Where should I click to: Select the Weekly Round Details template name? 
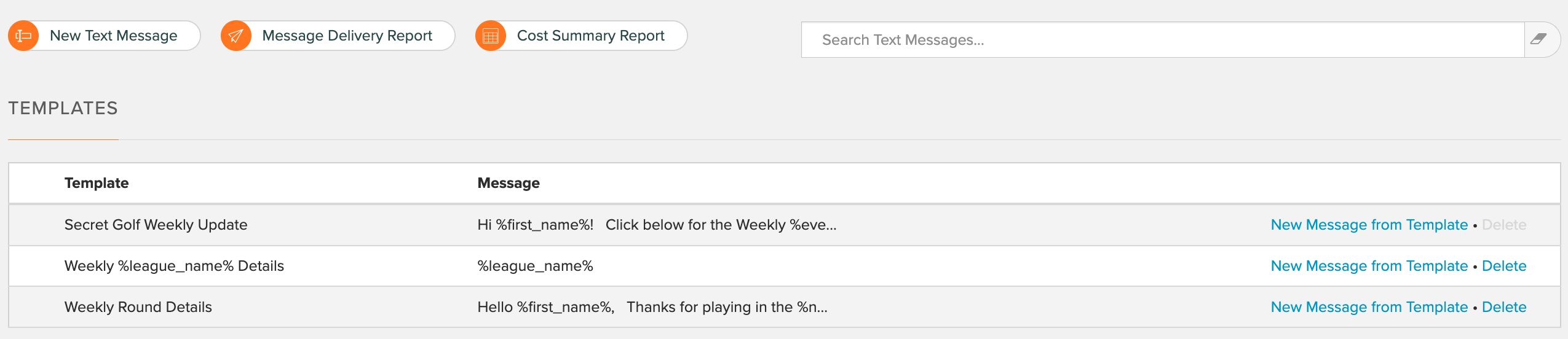138,307
